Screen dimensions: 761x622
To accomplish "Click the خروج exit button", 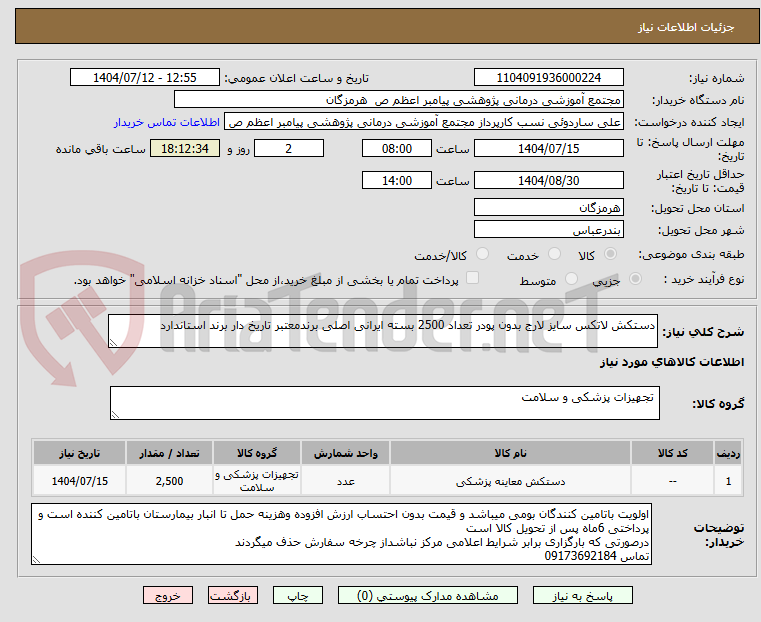I will click(x=168, y=595).
